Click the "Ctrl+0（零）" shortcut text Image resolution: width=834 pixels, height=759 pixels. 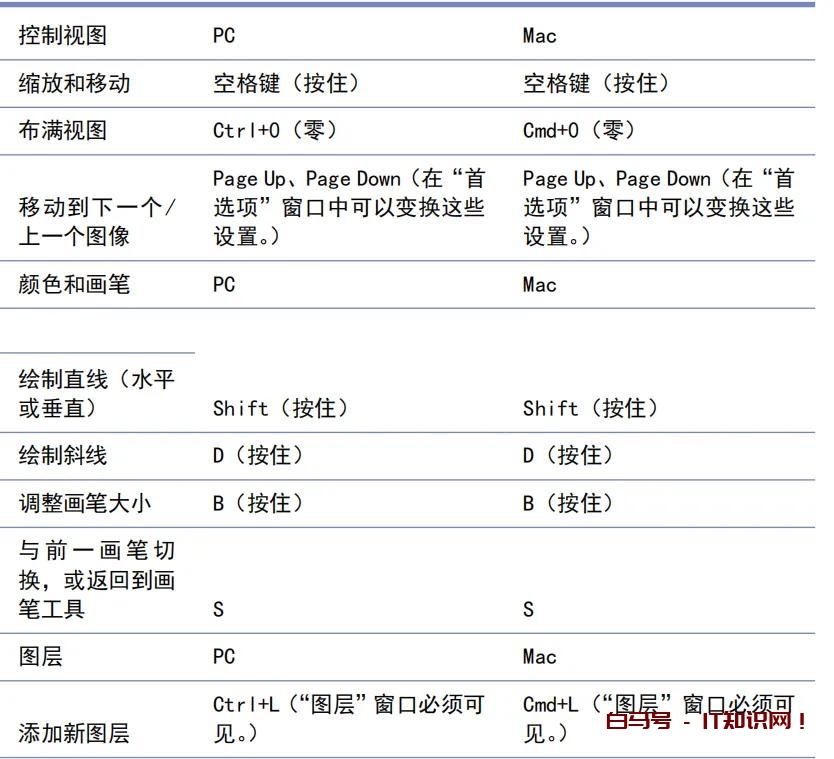pos(275,130)
